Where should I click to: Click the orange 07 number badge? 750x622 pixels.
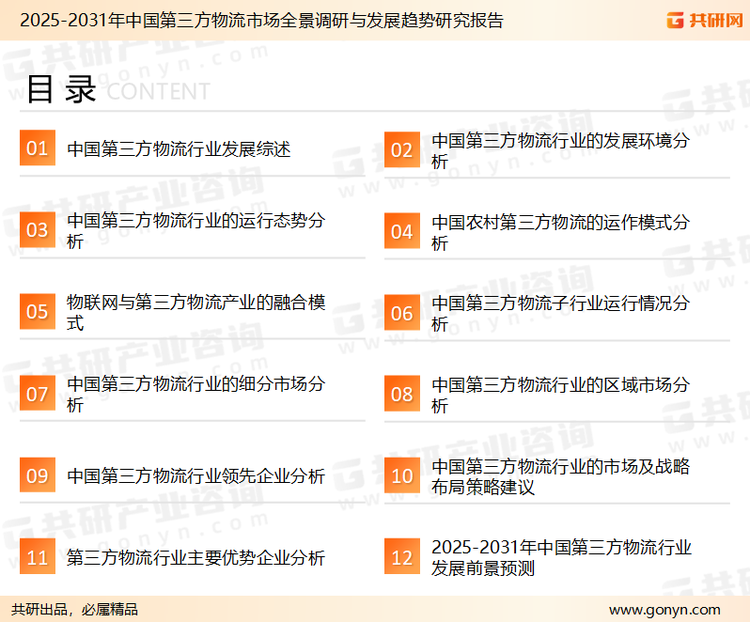[37, 393]
